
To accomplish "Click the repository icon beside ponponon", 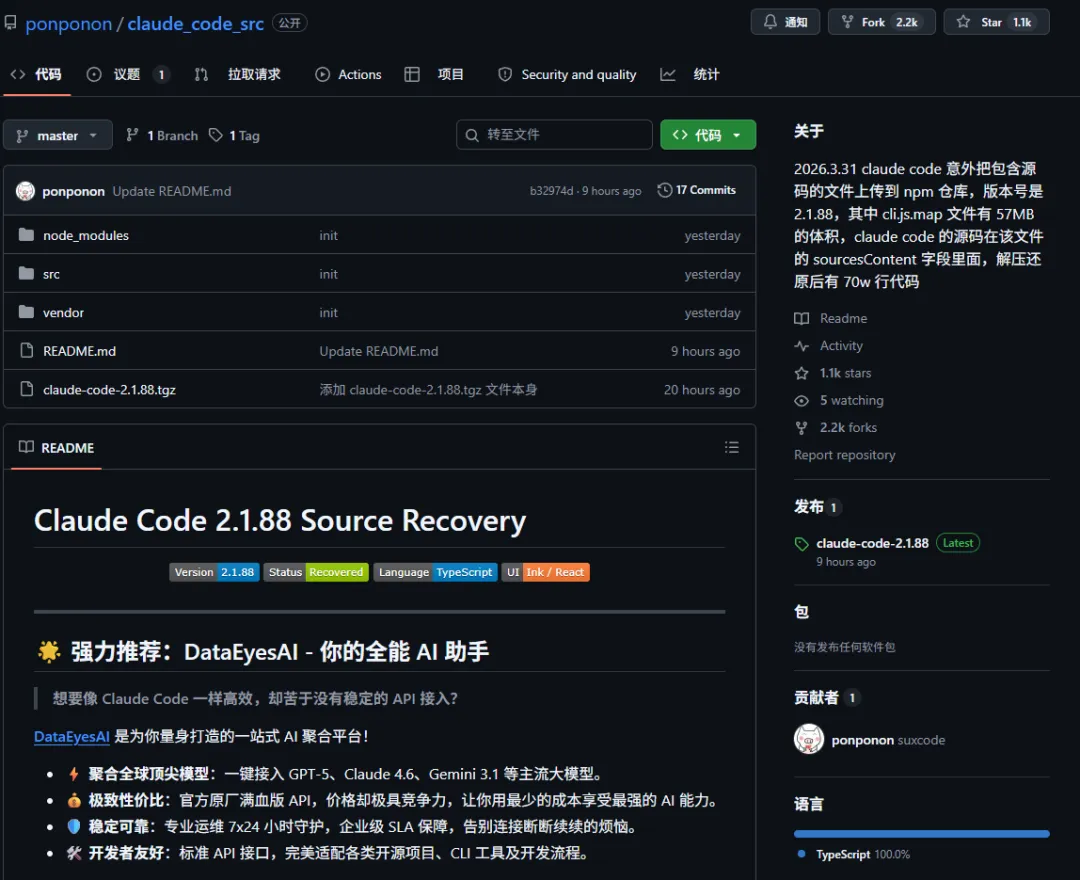I will pyautogui.click(x=10, y=23).
